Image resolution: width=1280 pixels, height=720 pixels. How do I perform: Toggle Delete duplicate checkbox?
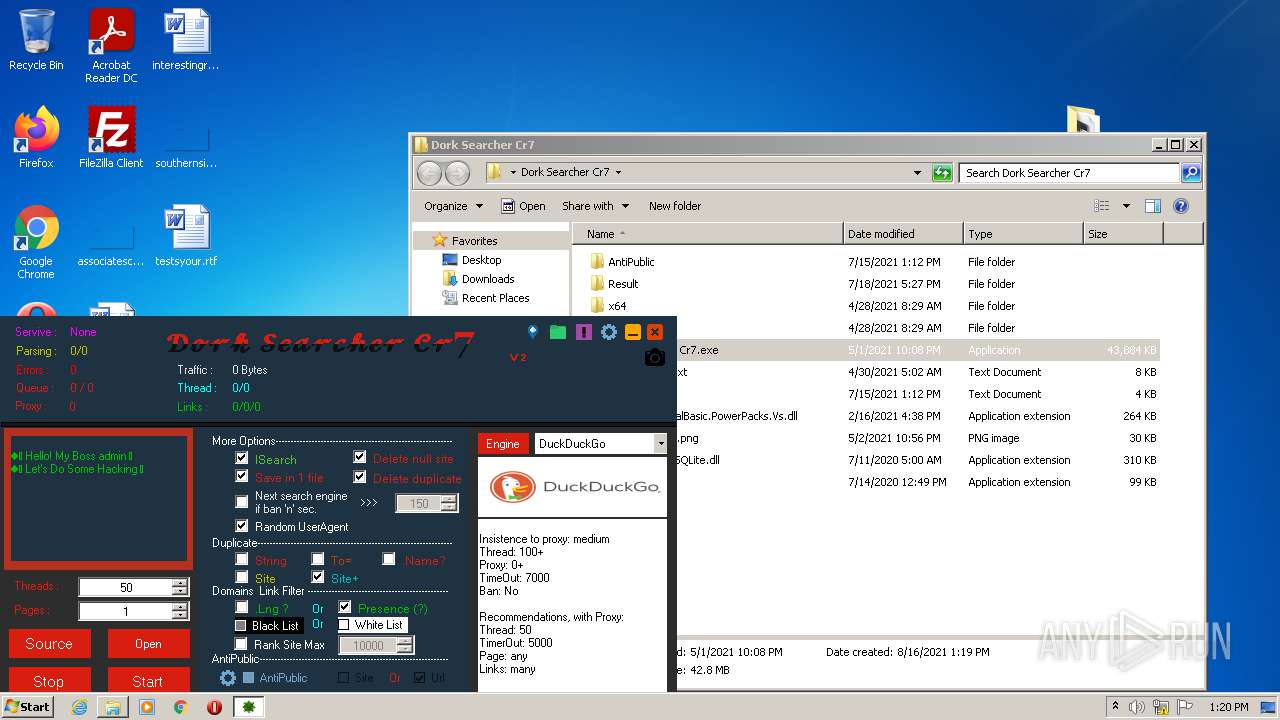tap(360, 477)
